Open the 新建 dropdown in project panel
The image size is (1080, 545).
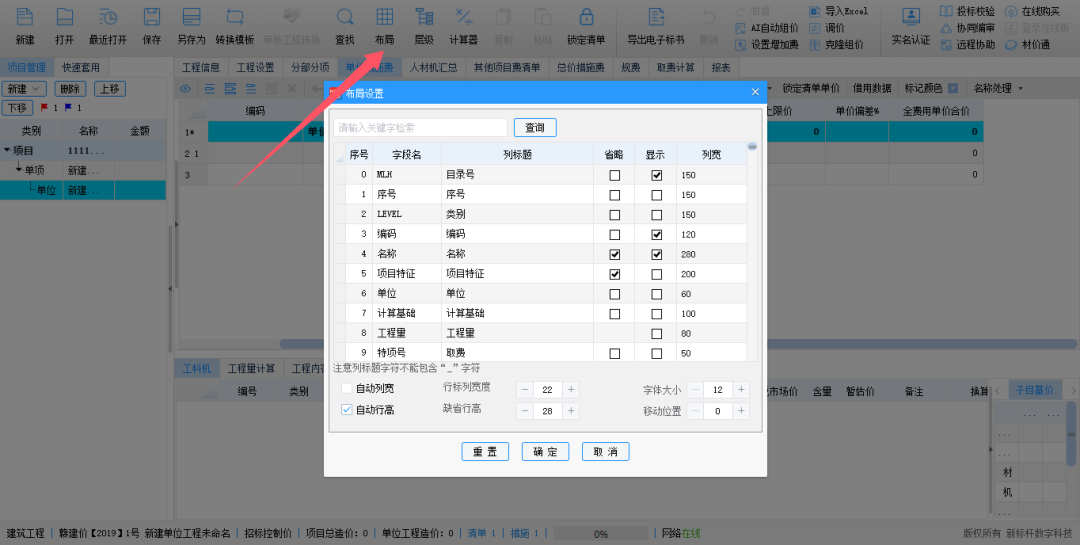pyautogui.click(x=25, y=89)
